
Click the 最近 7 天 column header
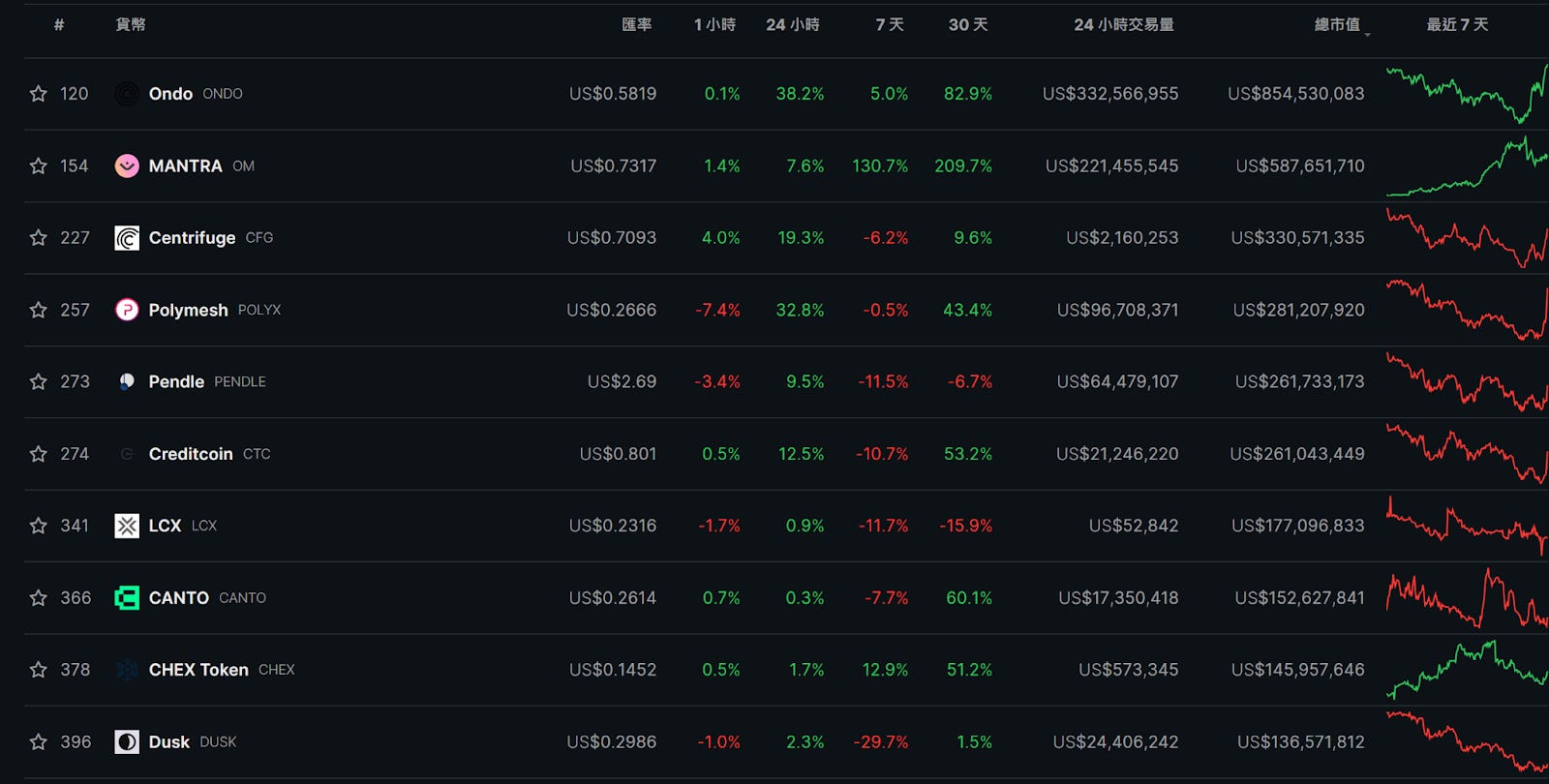tap(1457, 24)
